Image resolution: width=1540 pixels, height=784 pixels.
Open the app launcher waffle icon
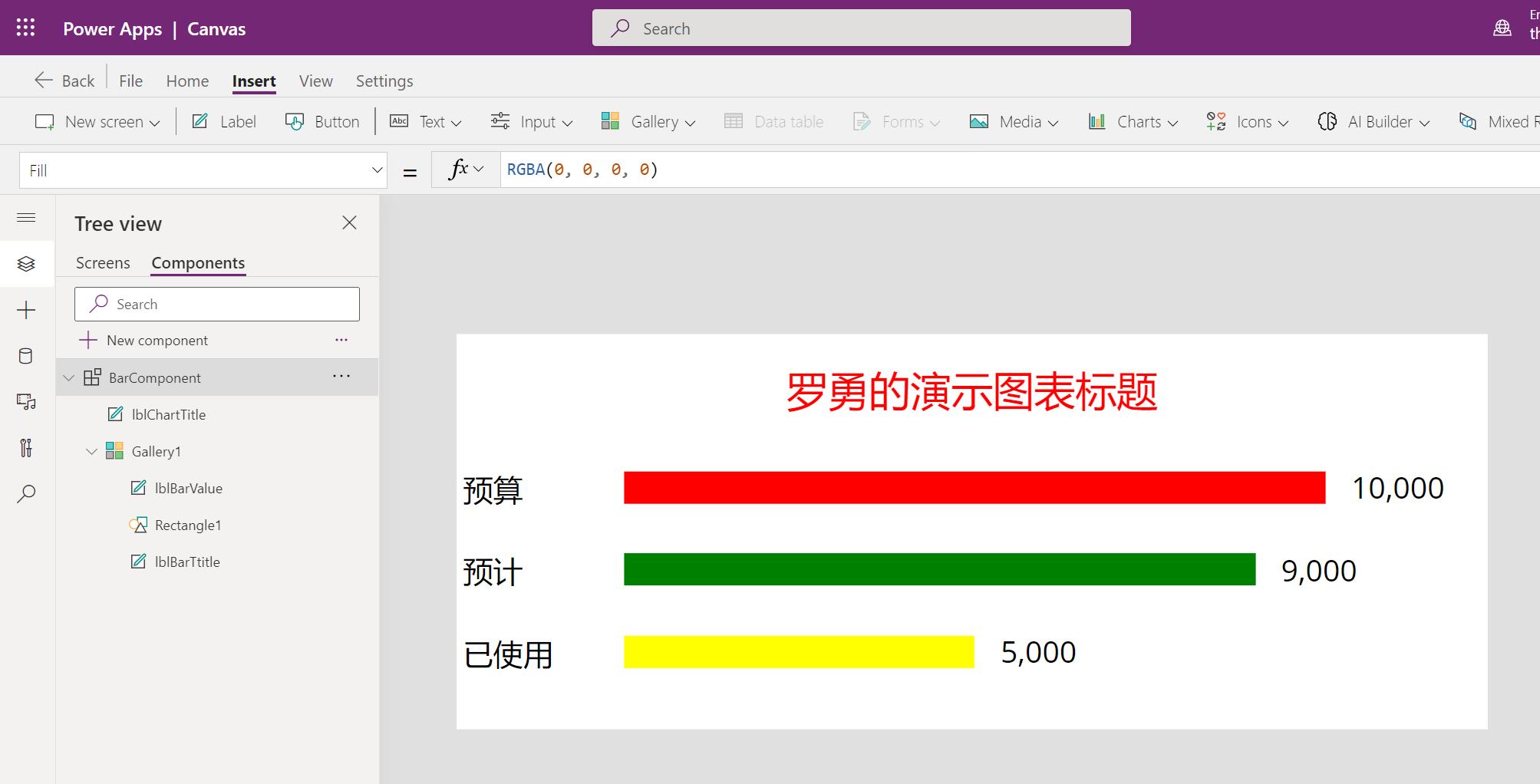25,28
